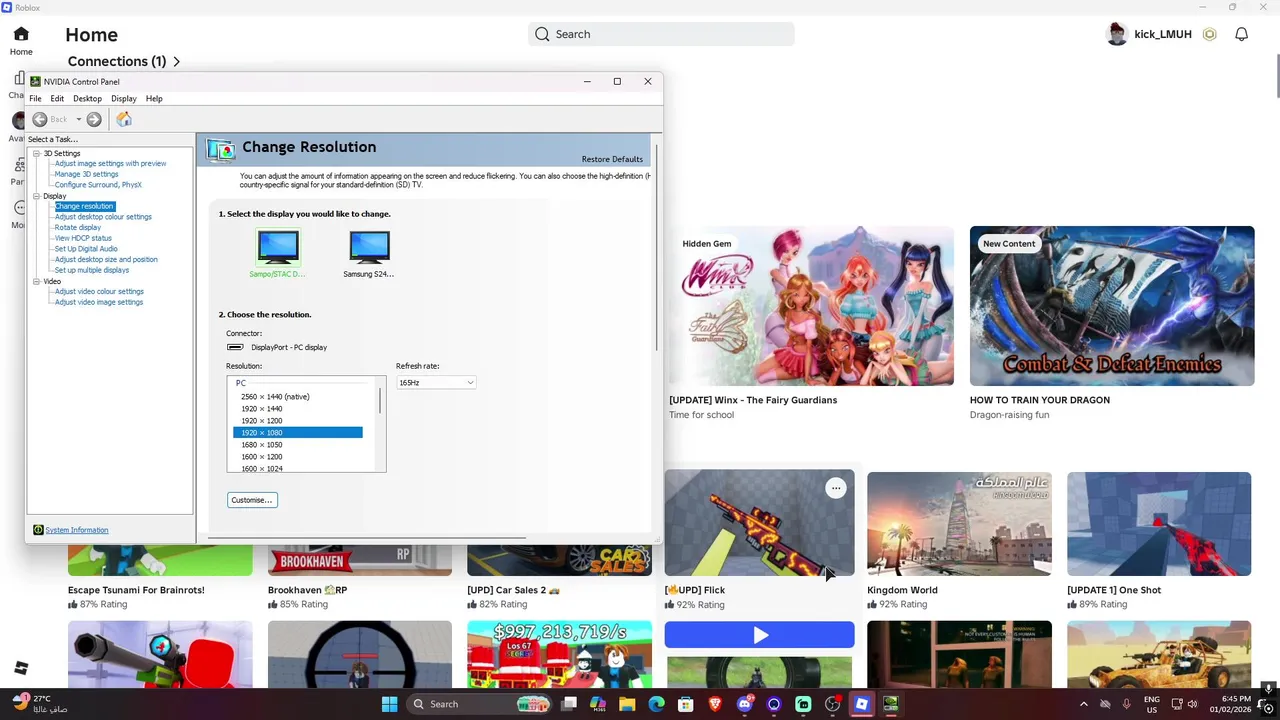1280x720 pixels.
Task: Click NVIDIA panel horizontal scrollbar
Action: coord(367,538)
